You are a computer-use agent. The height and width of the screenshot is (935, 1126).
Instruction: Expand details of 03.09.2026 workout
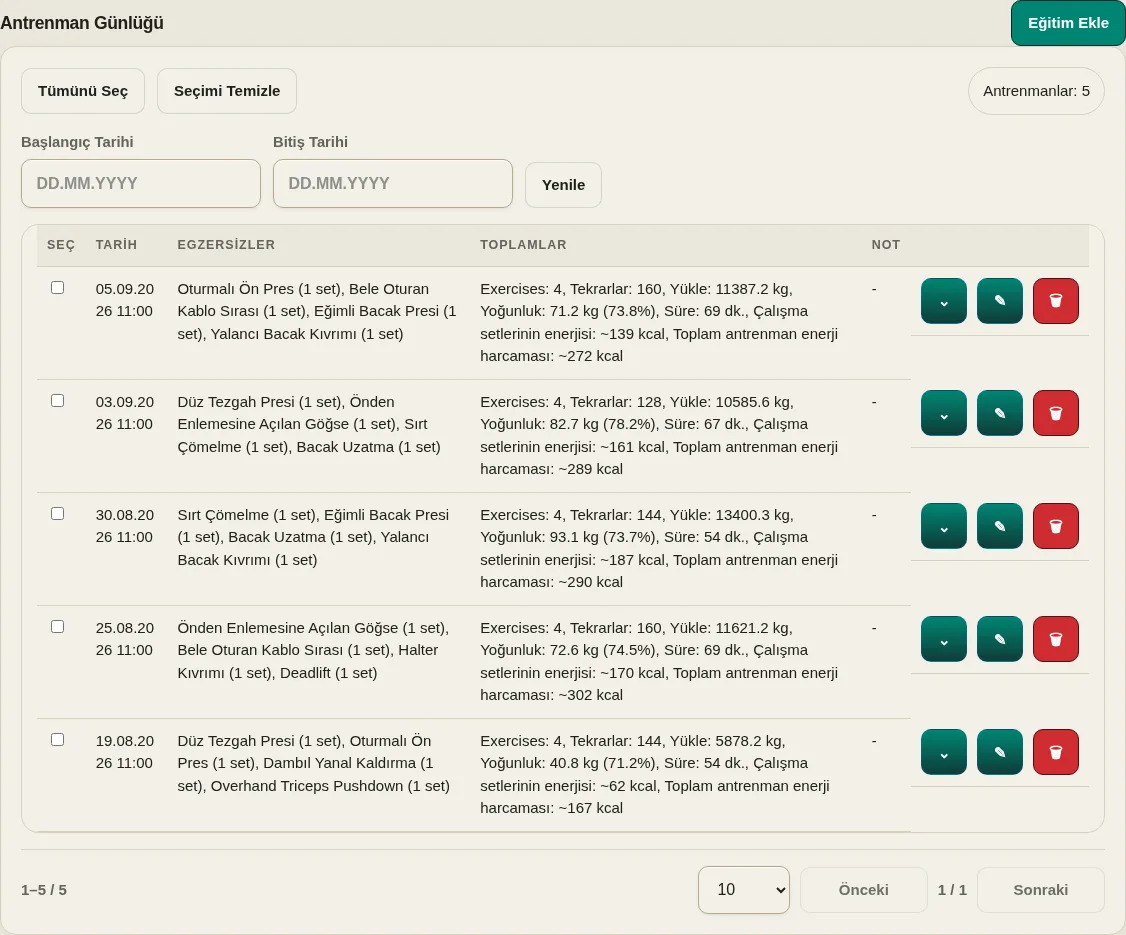(944, 413)
